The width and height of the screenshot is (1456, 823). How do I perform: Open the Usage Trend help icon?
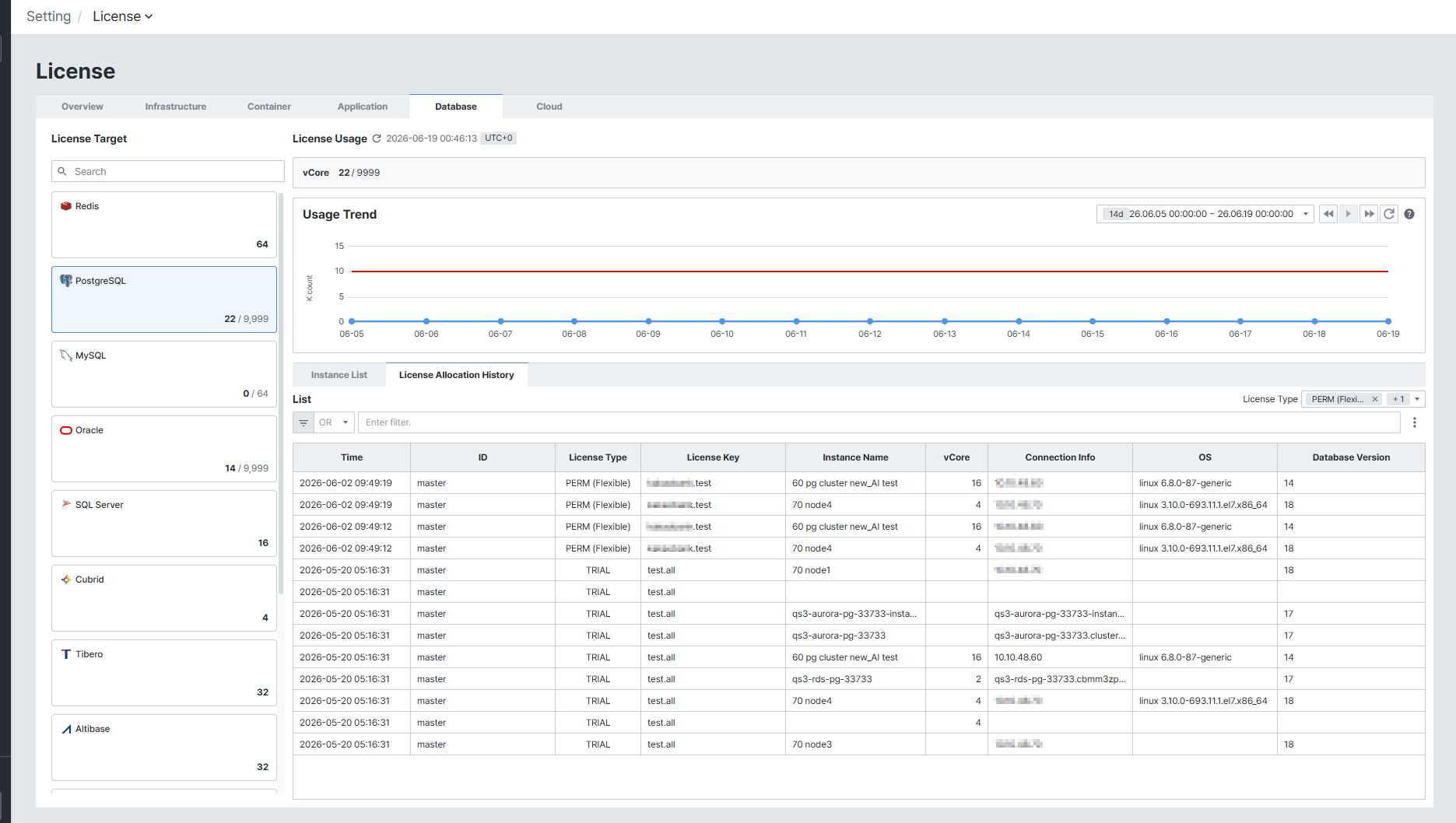(1409, 214)
